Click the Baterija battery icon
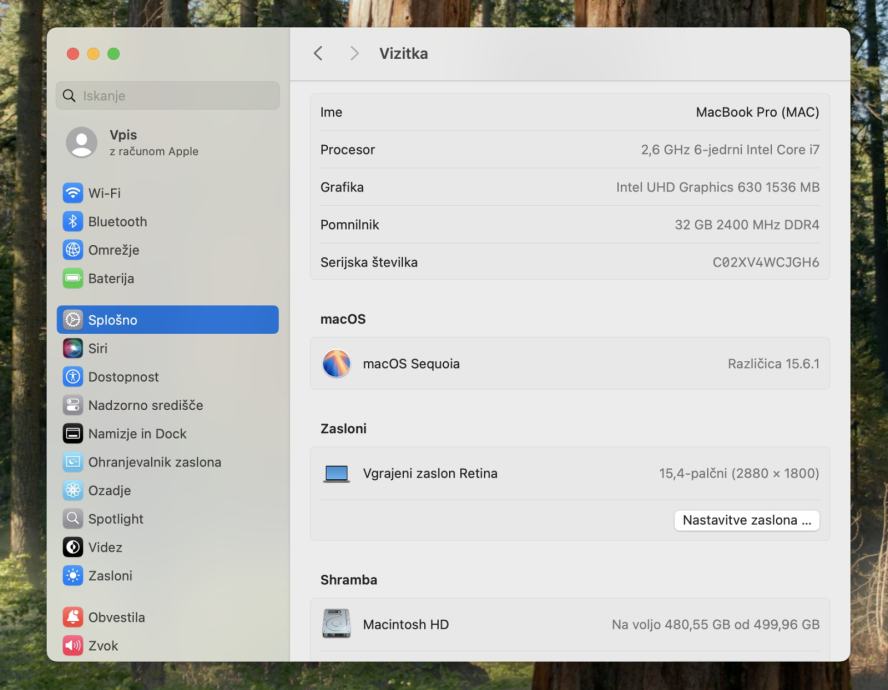This screenshot has height=690, width=888. pyautogui.click(x=73, y=279)
